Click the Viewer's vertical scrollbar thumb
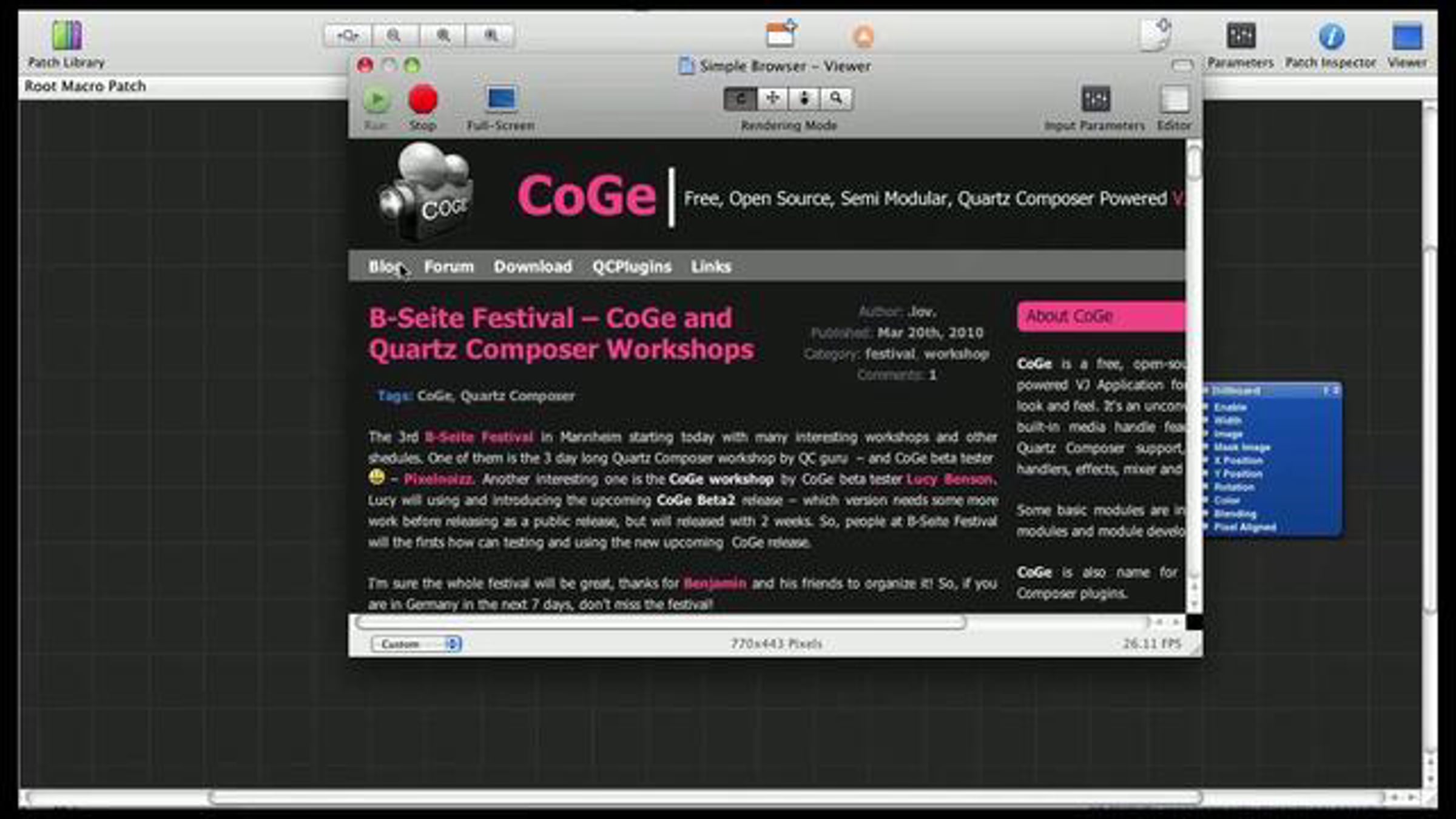The width and height of the screenshot is (1456, 819). click(1194, 163)
